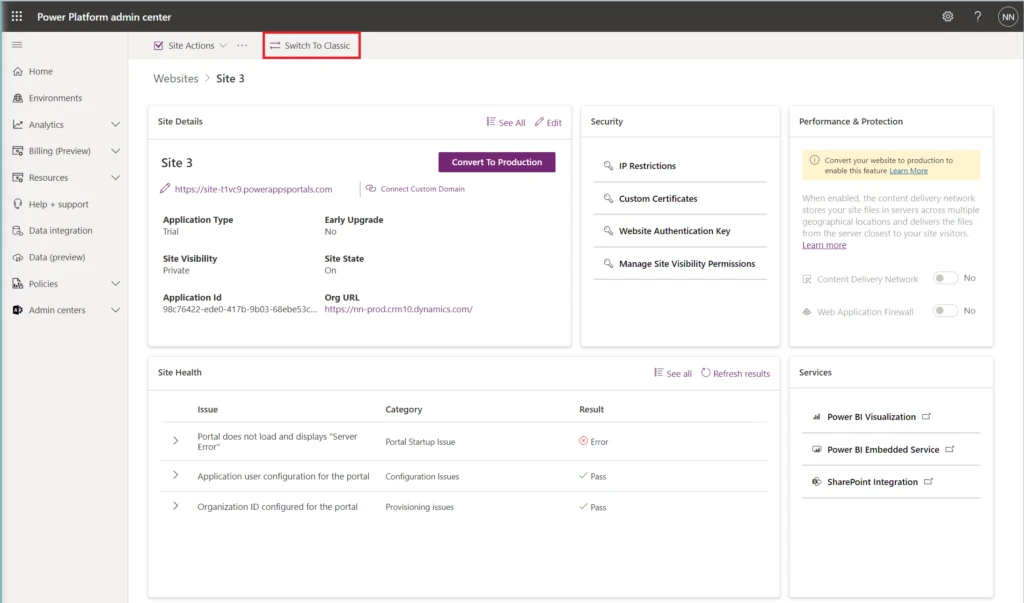Click the Convert To Production button
This screenshot has height=603, width=1024.
click(x=496, y=162)
